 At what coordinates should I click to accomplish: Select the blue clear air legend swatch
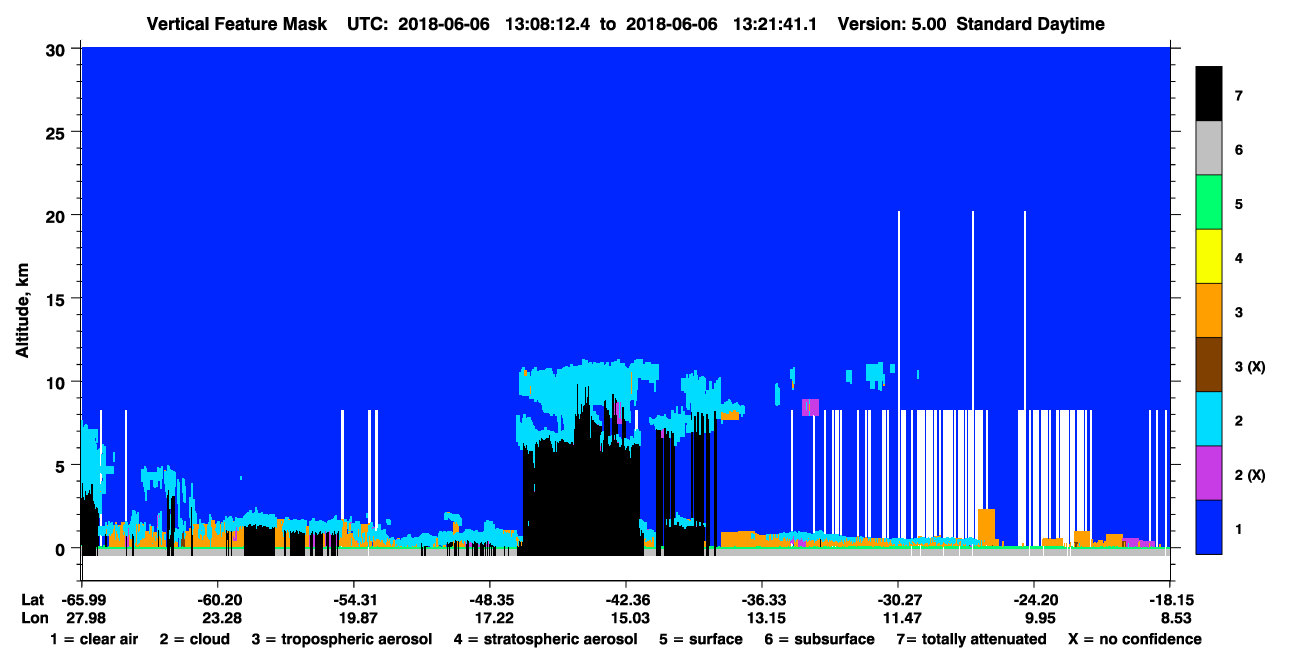(x=1209, y=527)
